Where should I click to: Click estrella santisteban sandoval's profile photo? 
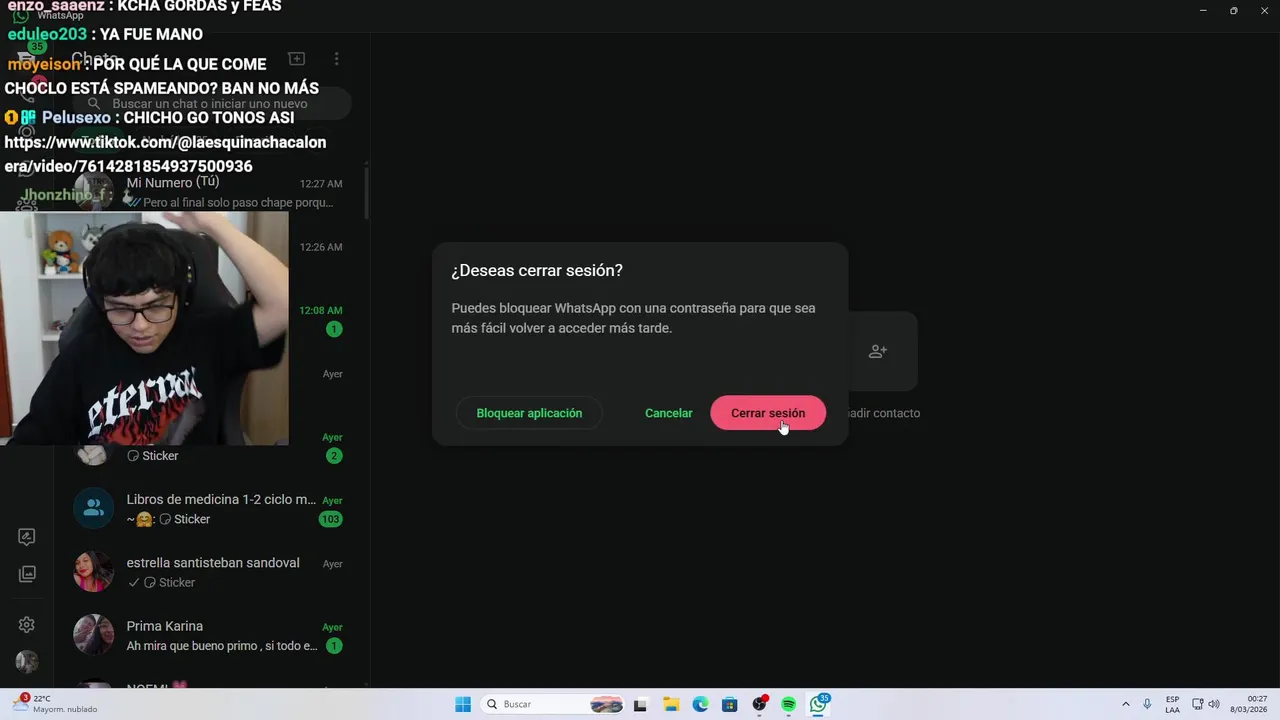pyautogui.click(x=94, y=571)
